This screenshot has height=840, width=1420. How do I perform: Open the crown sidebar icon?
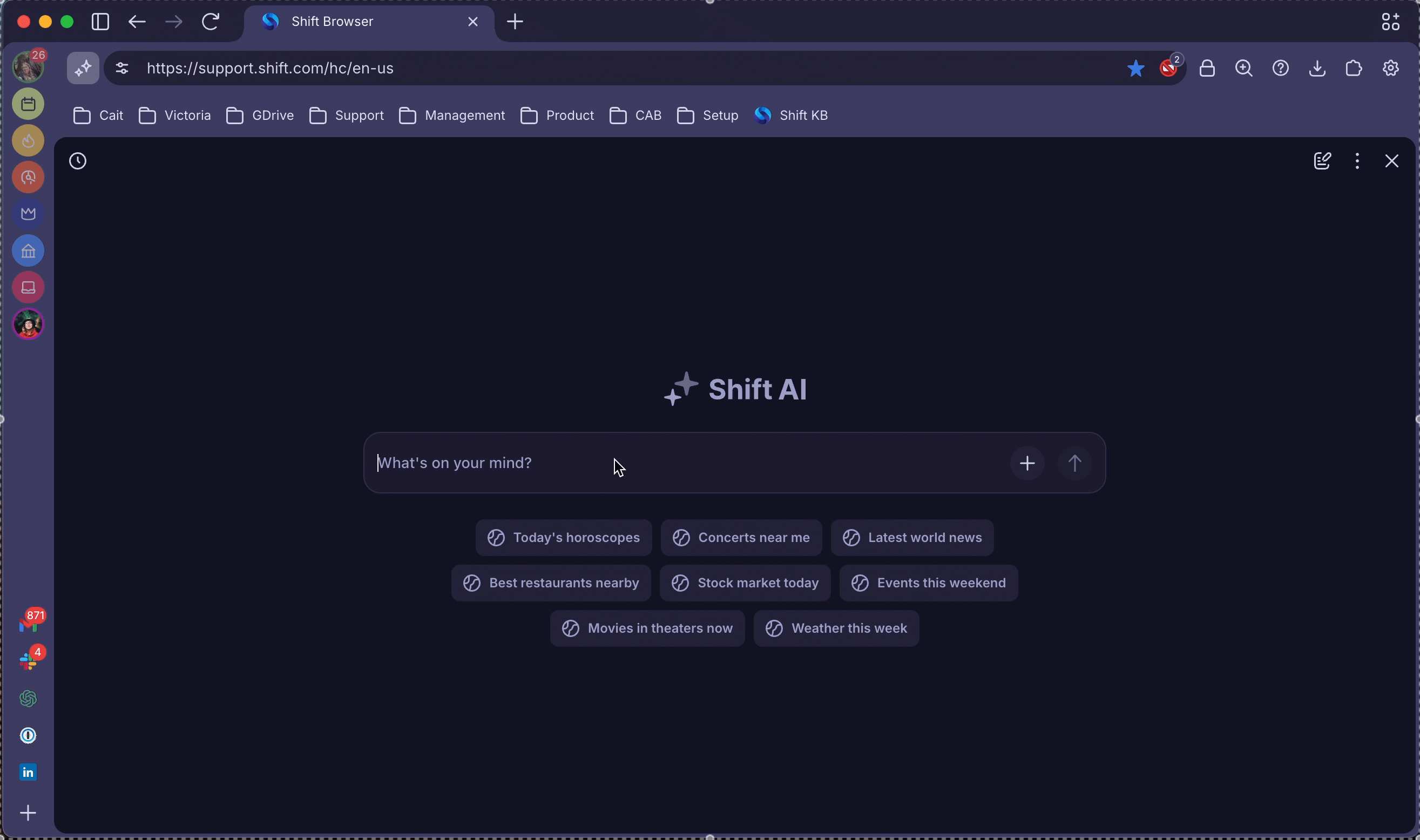click(28, 214)
